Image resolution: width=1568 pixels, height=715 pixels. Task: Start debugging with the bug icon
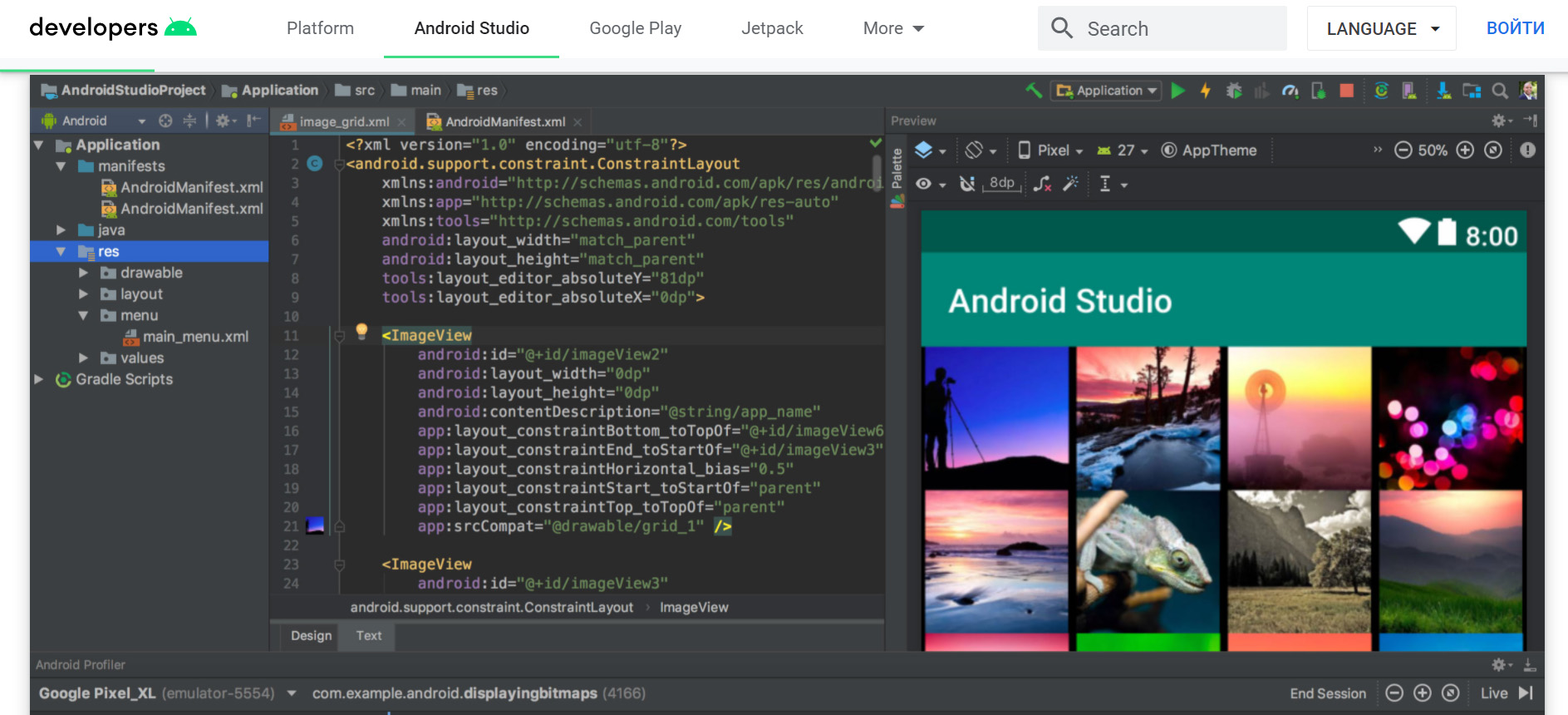[1234, 91]
